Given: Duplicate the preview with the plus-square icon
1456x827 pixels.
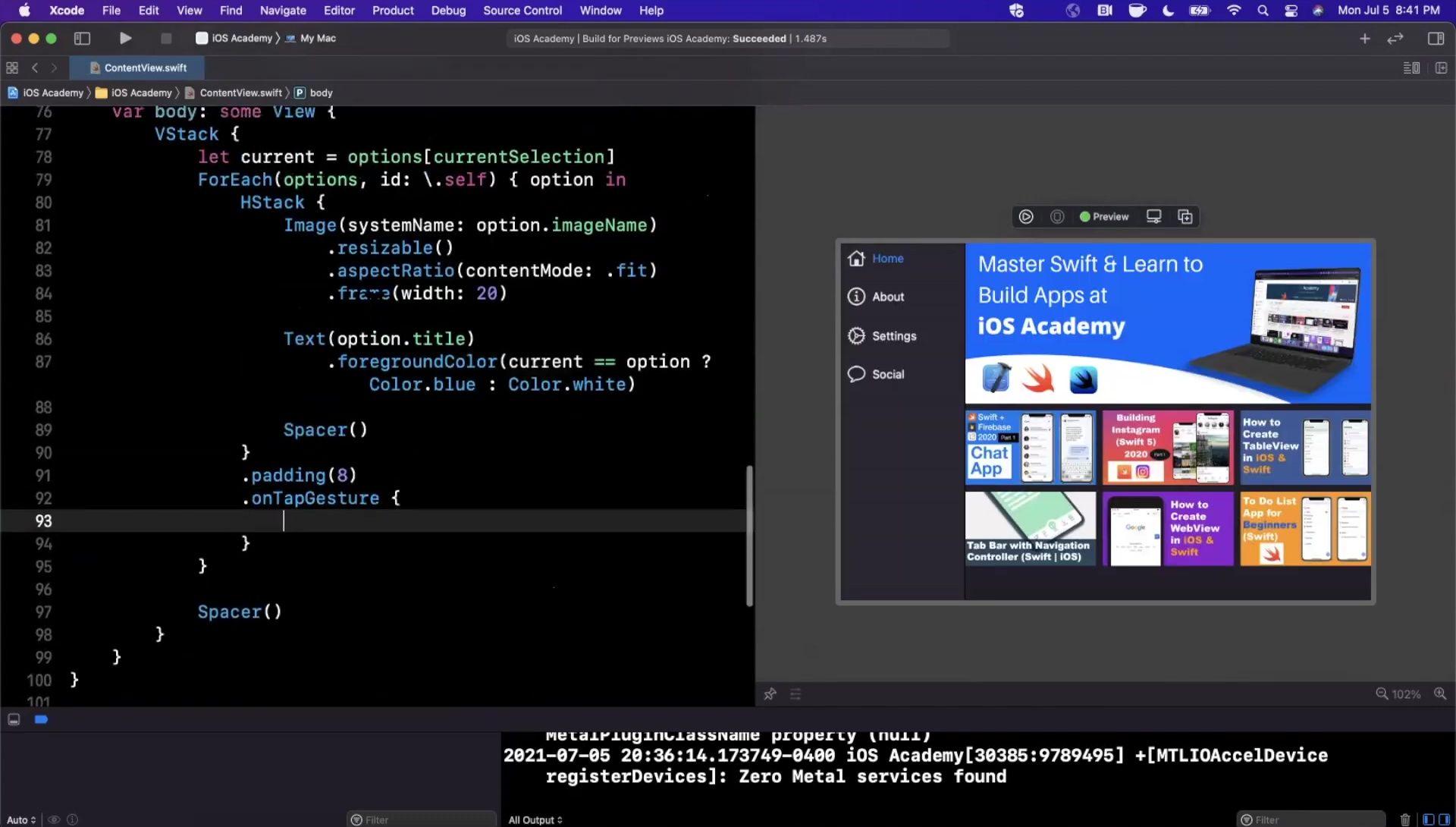Looking at the screenshot, I should pos(1185,217).
